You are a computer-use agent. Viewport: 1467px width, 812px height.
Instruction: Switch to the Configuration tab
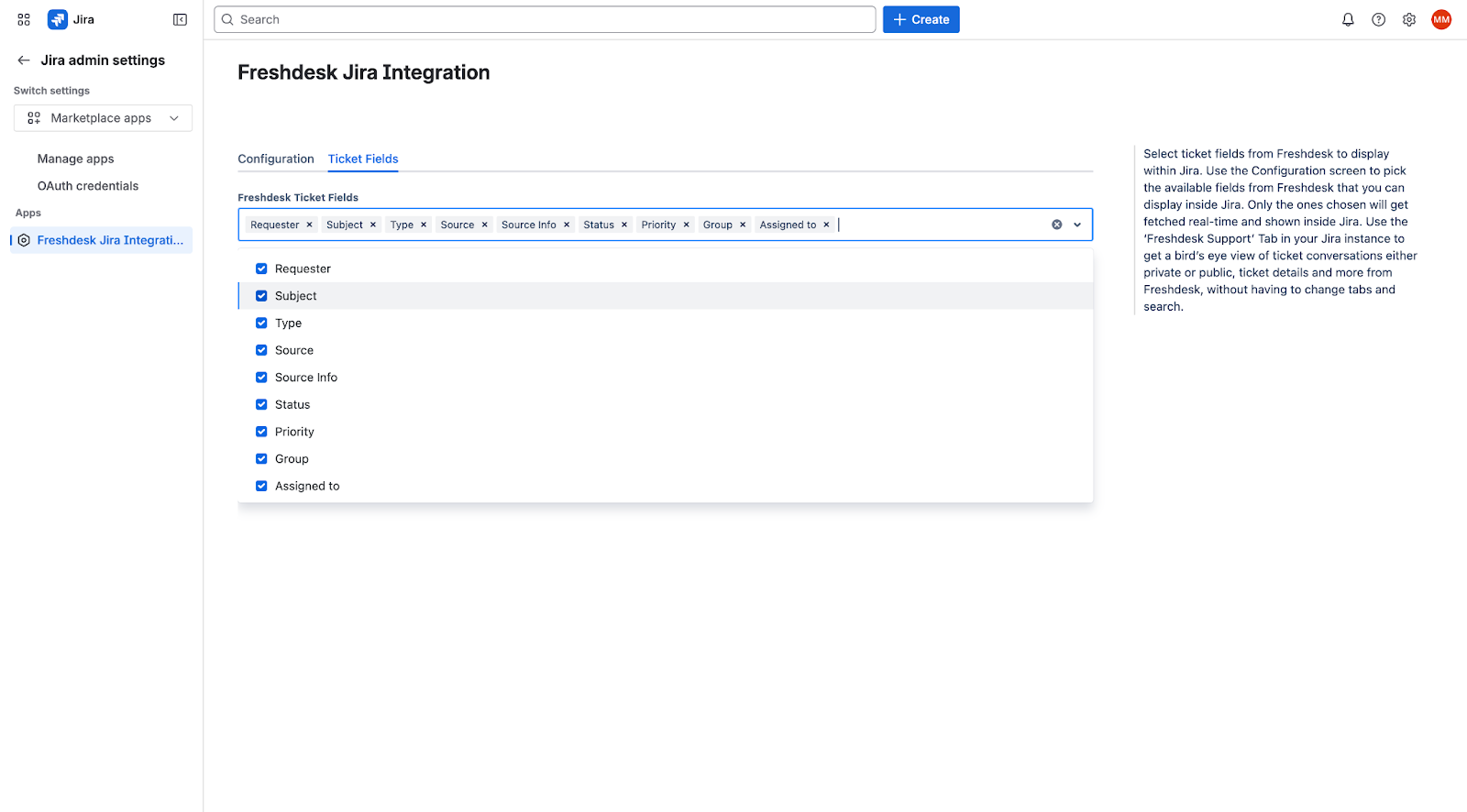coord(276,159)
